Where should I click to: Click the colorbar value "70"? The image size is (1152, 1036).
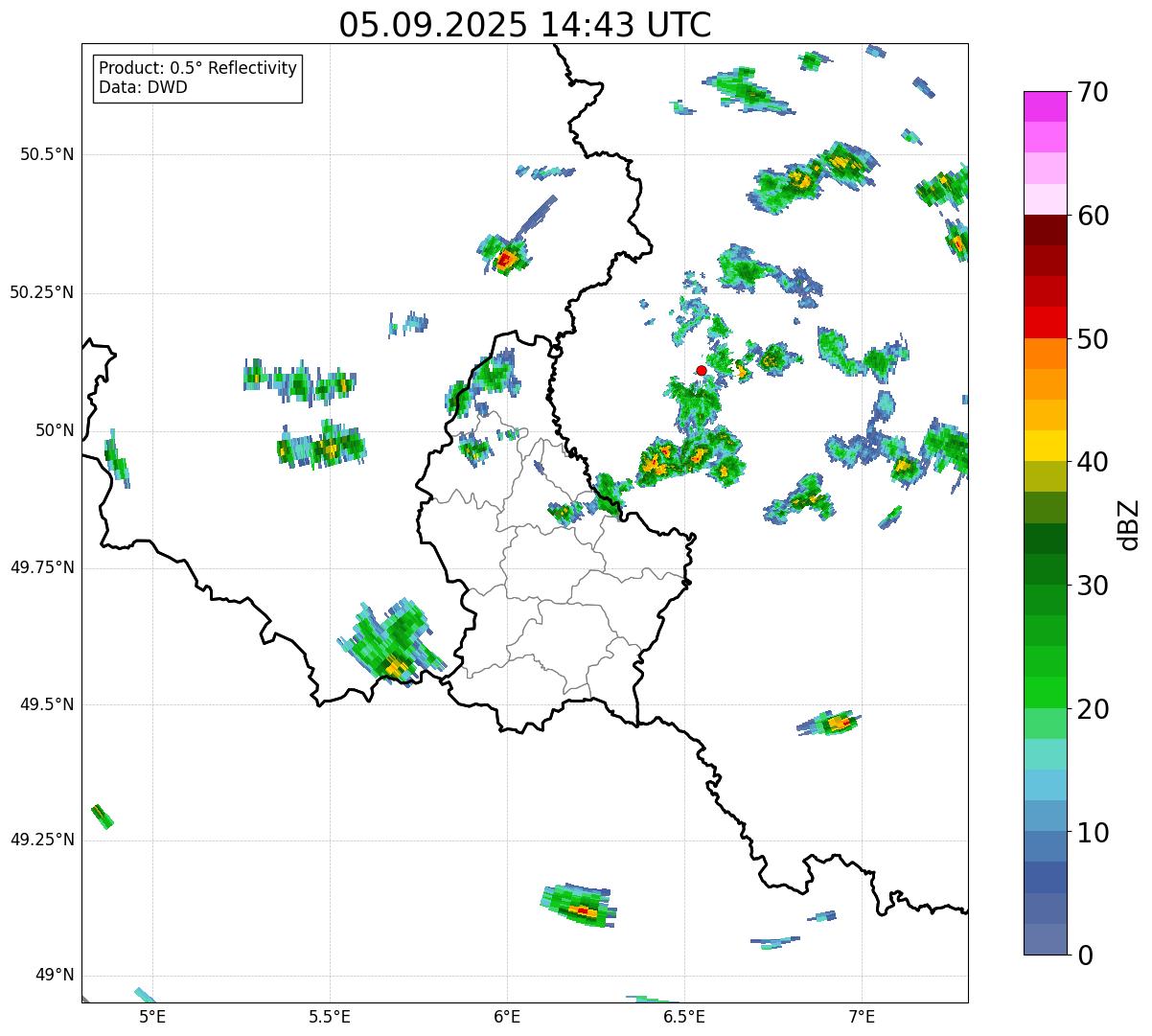click(x=1093, y=93)
